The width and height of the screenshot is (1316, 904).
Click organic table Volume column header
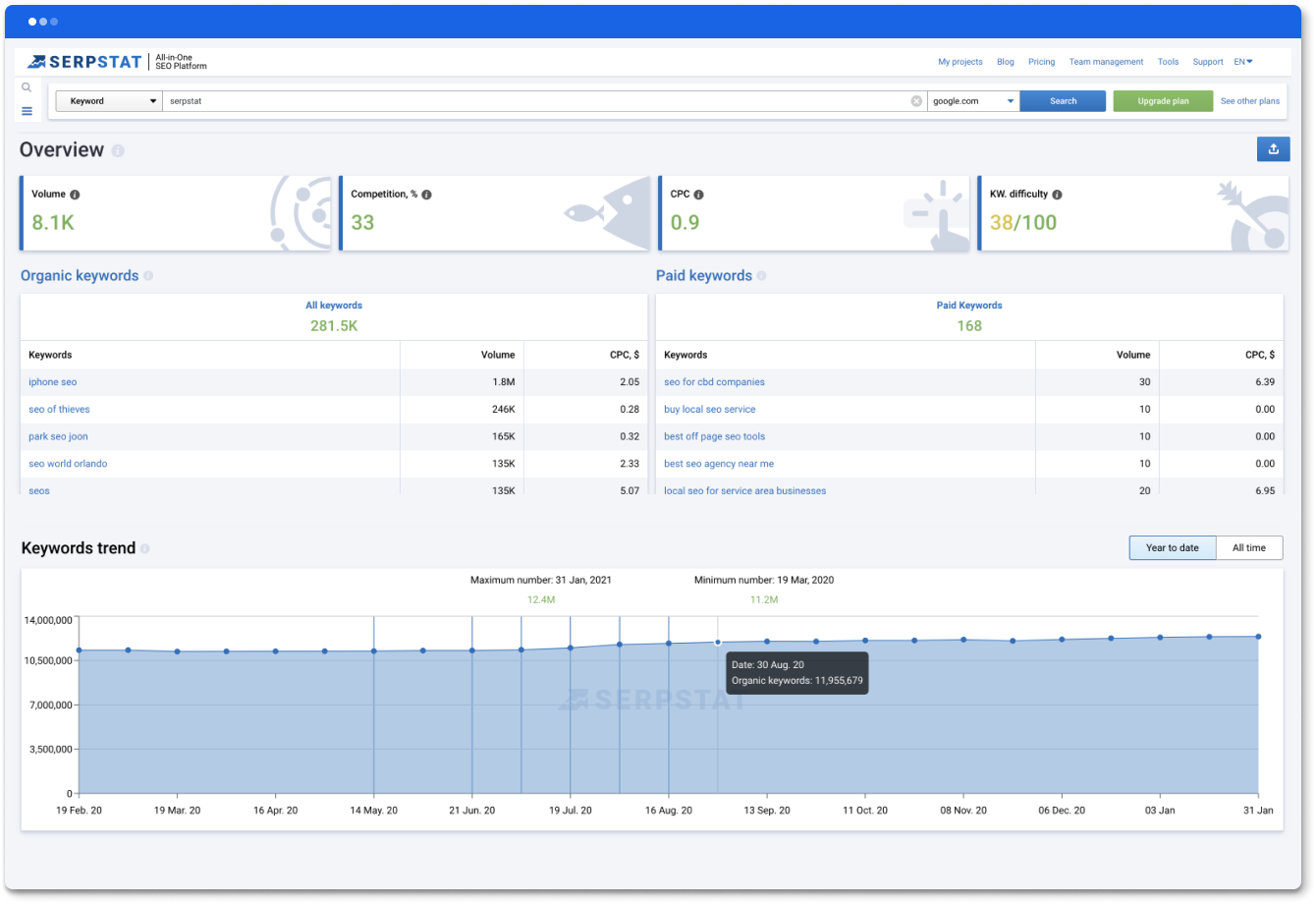[x=498, y=355]
